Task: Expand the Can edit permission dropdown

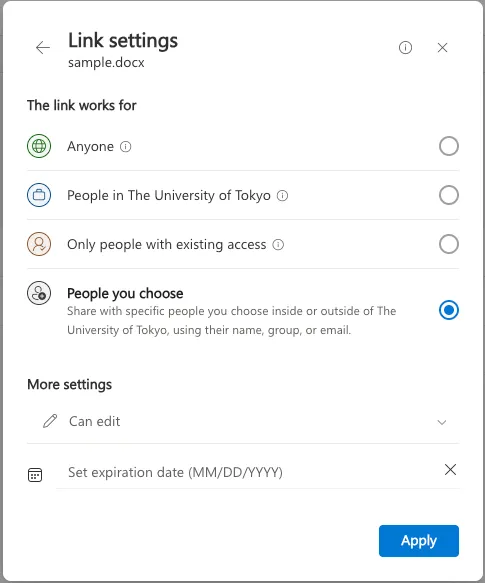Action: click(x=243, y=422)
